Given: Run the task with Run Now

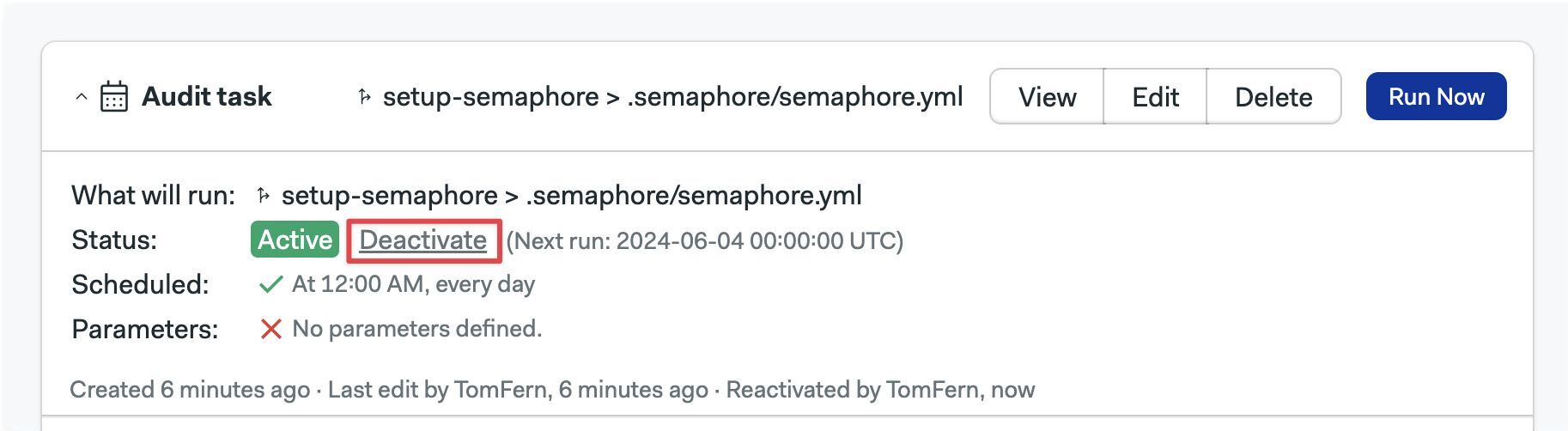Looking at the screenshot, I should (1436, 96).
